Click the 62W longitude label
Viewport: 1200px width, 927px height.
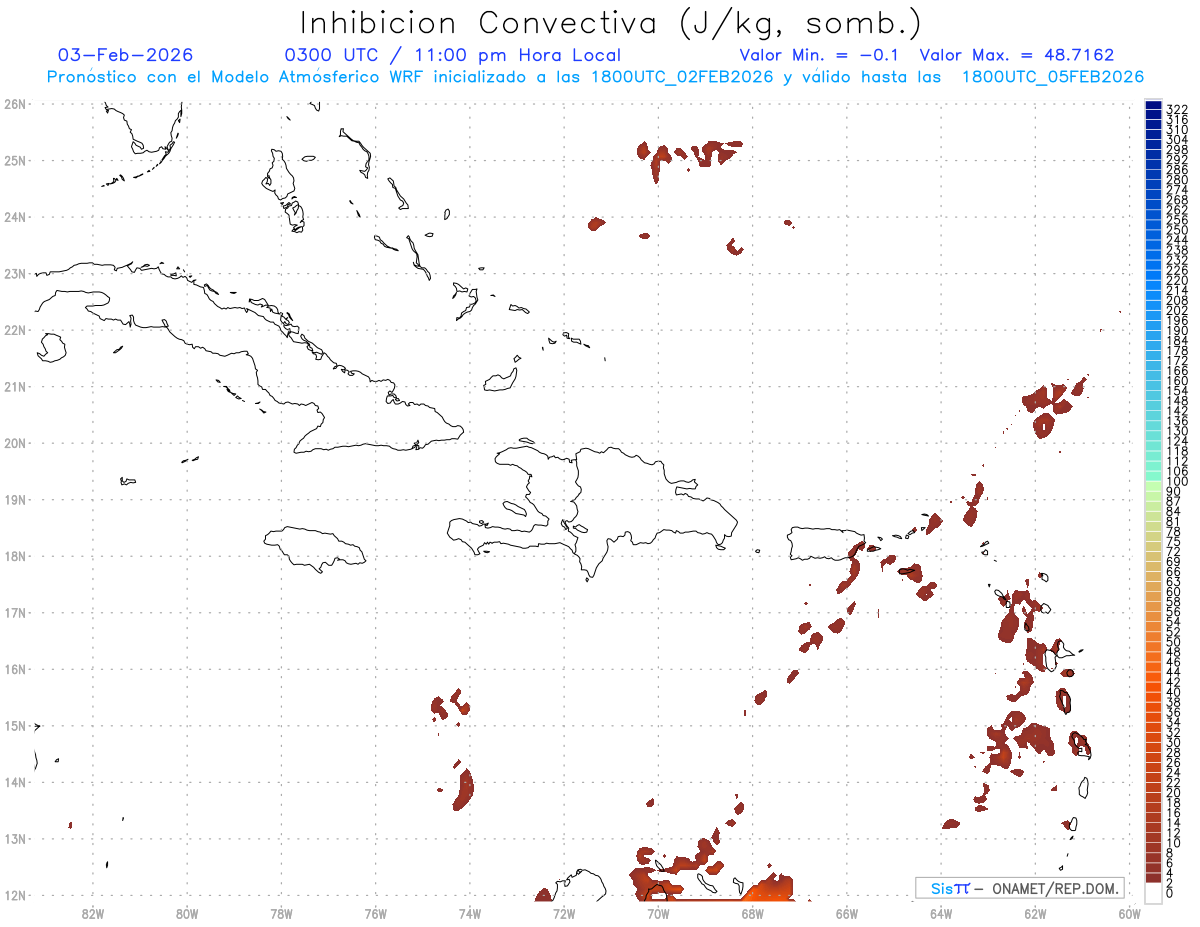(x=1036, y=913)
